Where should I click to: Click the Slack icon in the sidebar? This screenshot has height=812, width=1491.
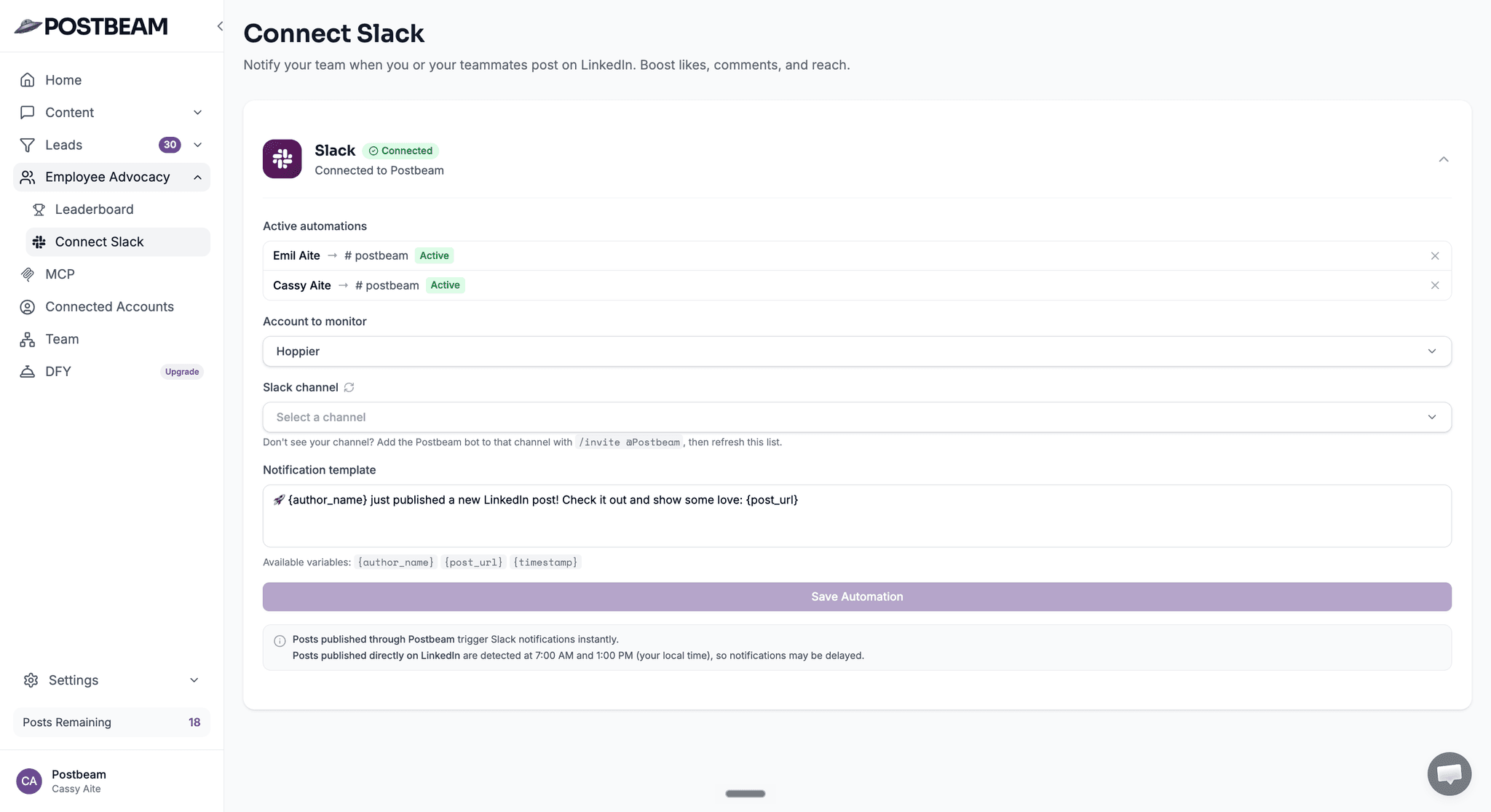click(39, 242)
